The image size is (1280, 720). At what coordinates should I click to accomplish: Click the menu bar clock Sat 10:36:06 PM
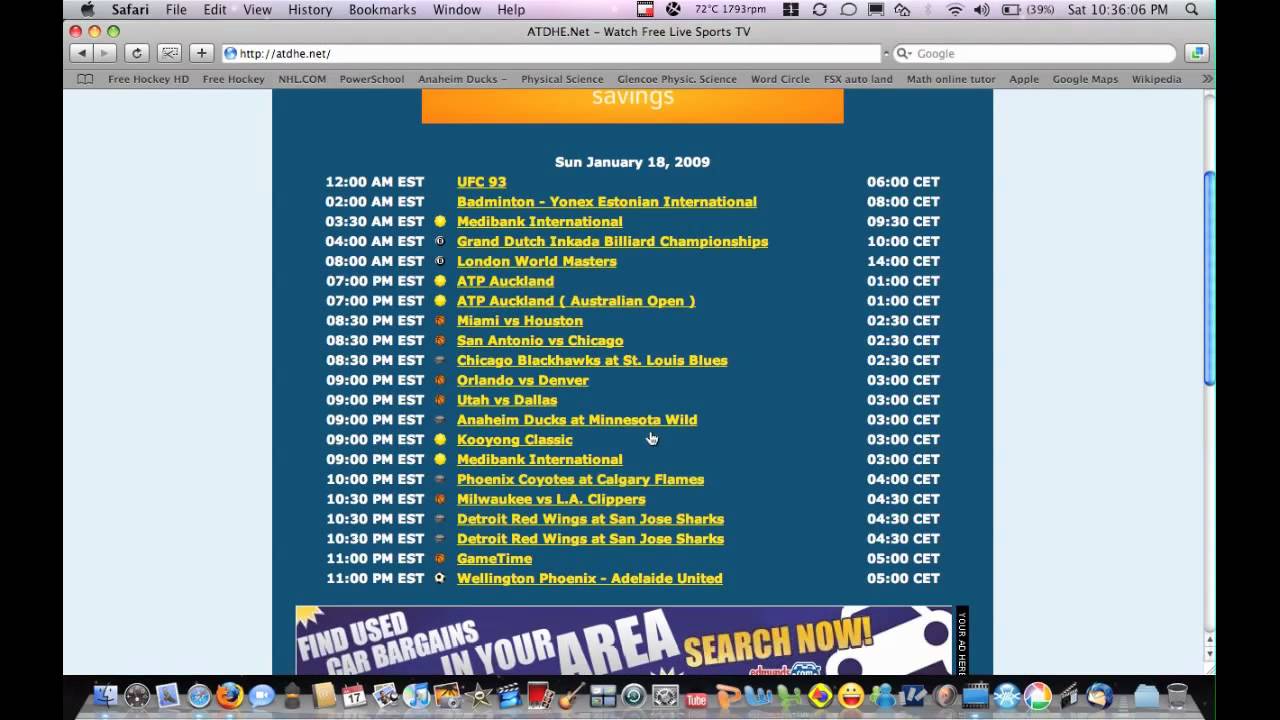[1117, 9]
